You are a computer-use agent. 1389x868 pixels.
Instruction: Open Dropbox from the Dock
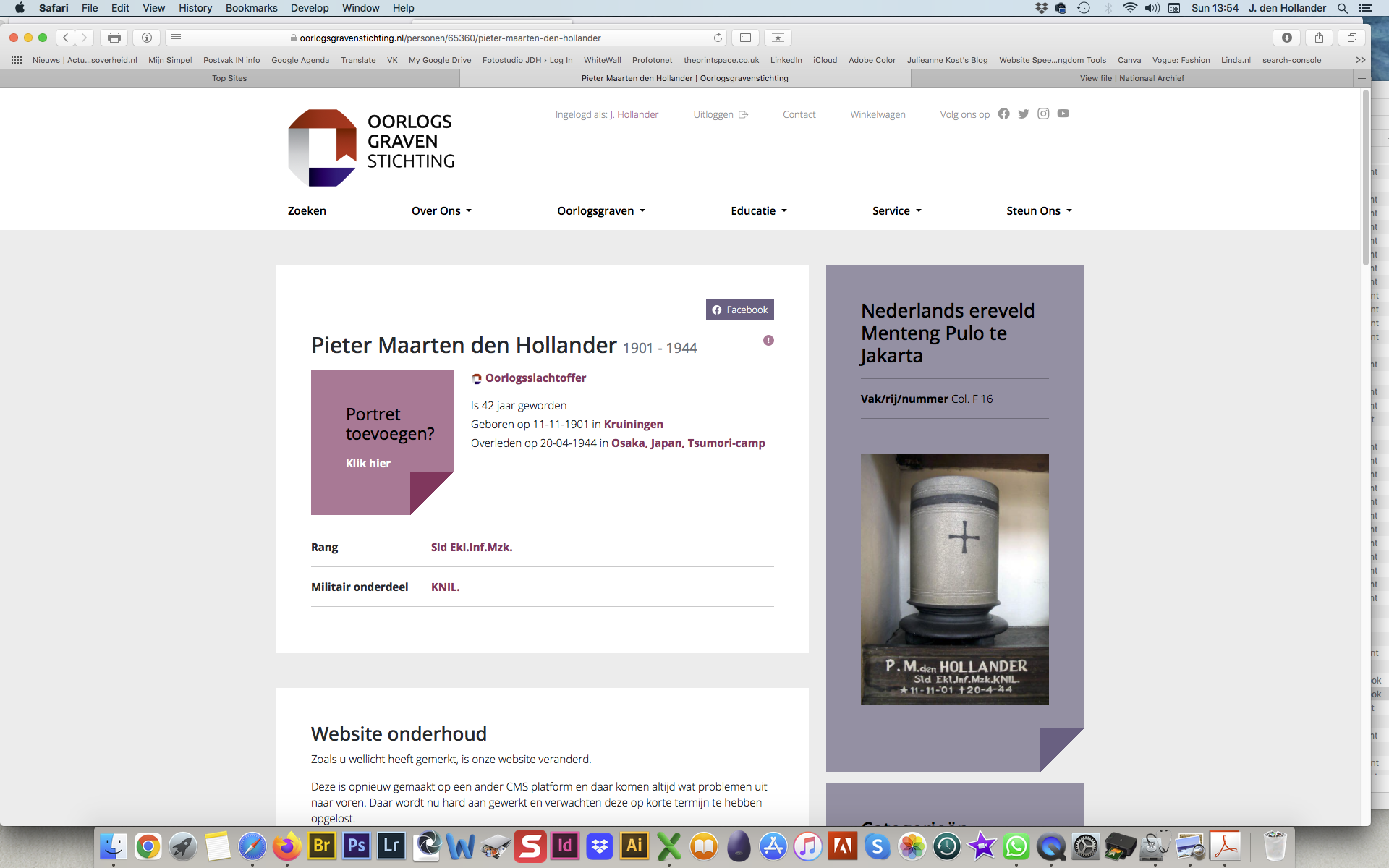(x=600, y=846)
